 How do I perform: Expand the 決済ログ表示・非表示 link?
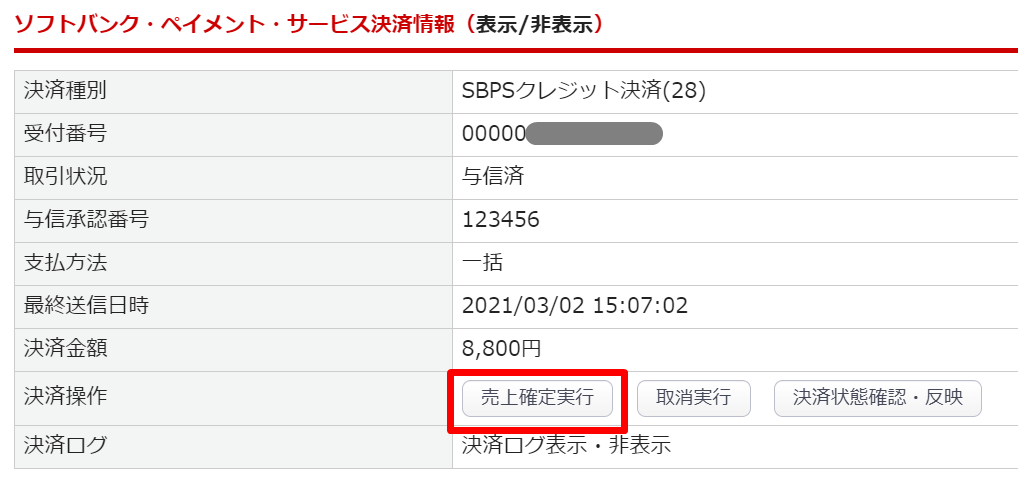566,446
